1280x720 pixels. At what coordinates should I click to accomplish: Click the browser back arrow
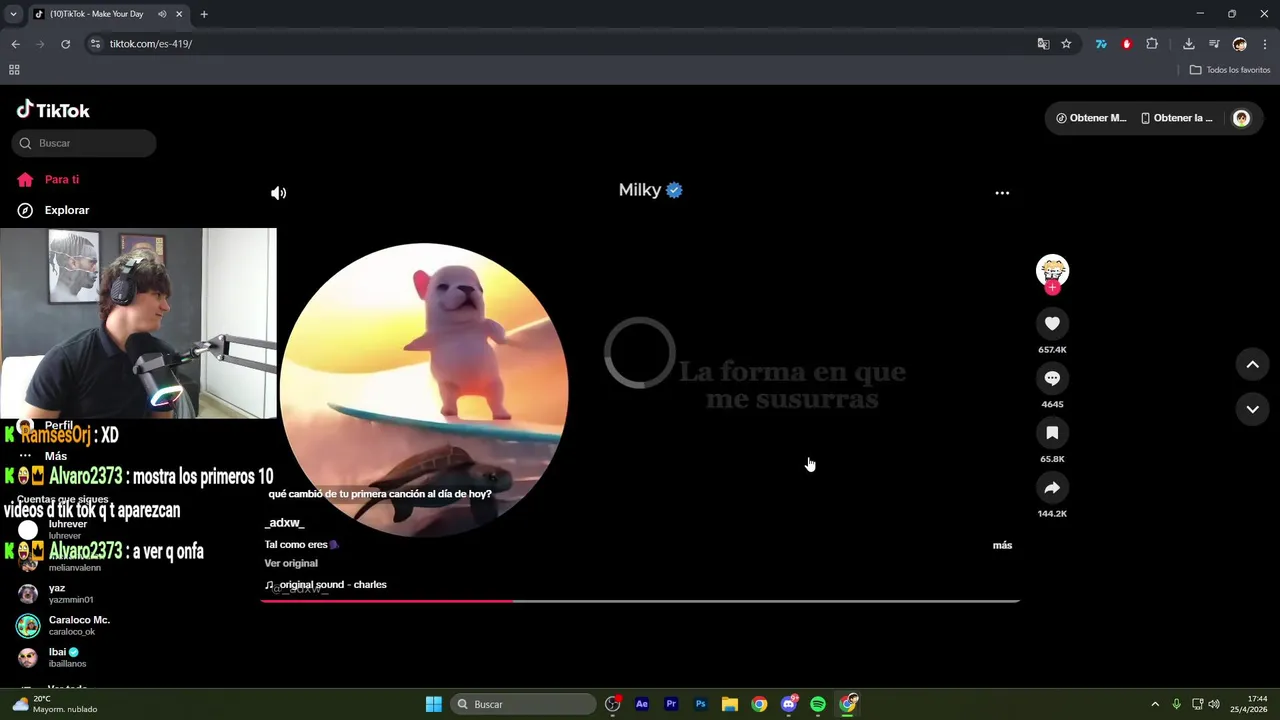15,44
